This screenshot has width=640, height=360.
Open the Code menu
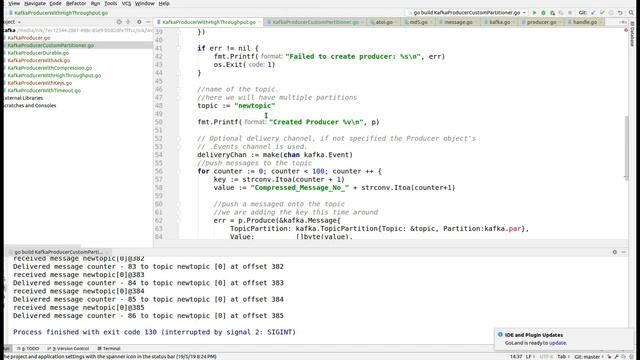click(x=55, y=3)
